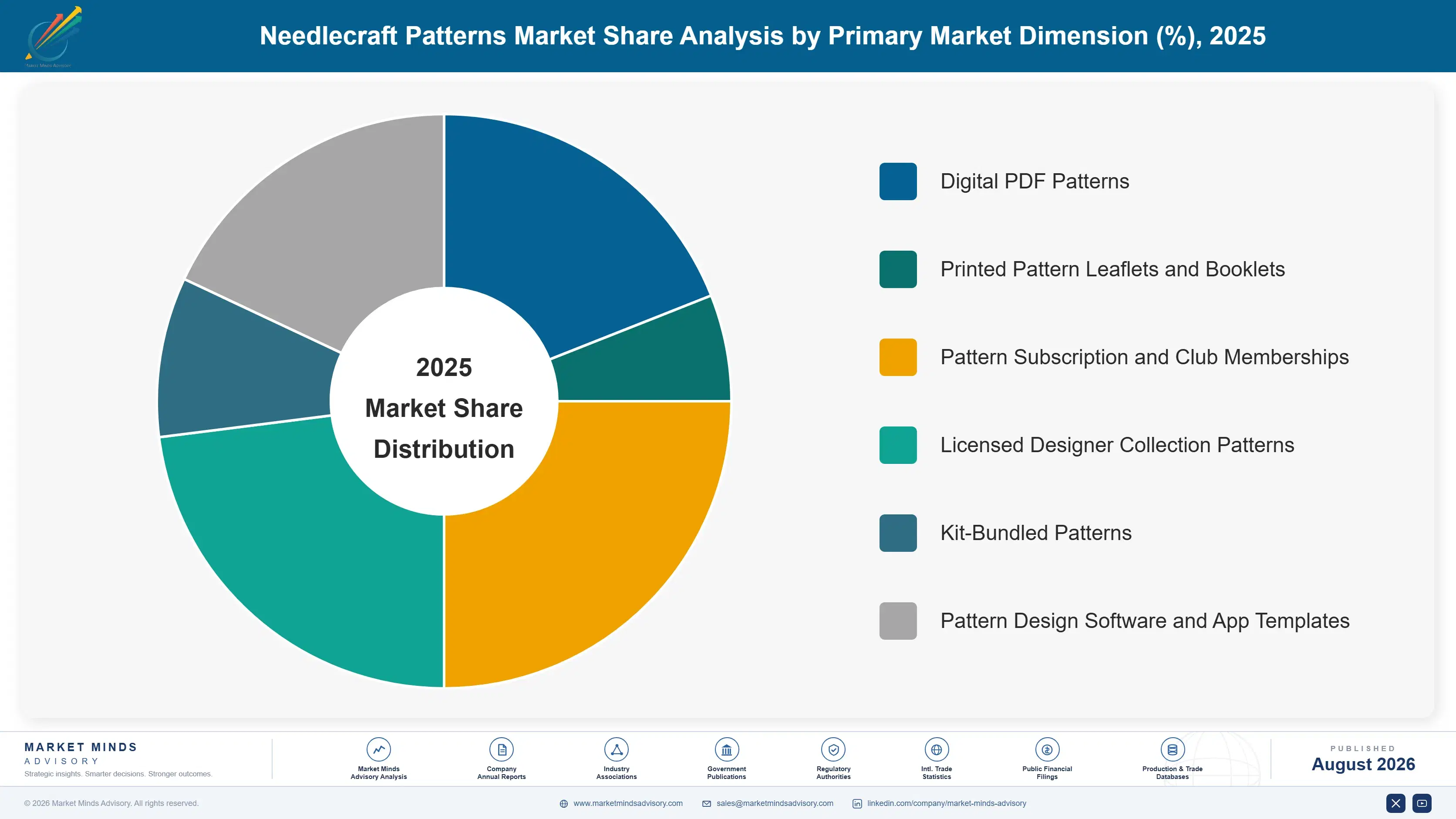This screenshot has width=1456, height=819.
Task: Click the Industry Associations icon
Action: tap(616, 749)
